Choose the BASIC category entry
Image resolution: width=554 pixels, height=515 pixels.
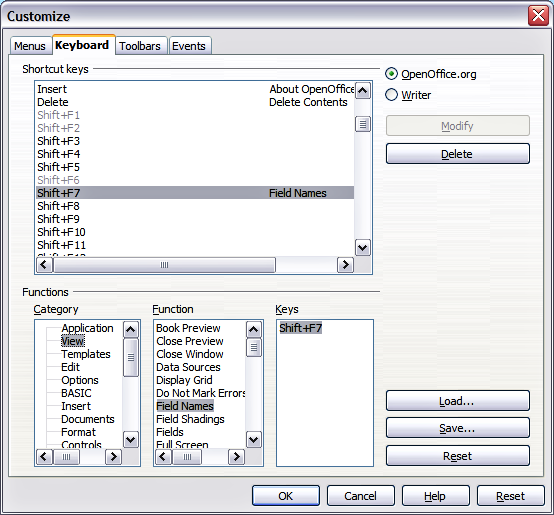pos(76,393)
